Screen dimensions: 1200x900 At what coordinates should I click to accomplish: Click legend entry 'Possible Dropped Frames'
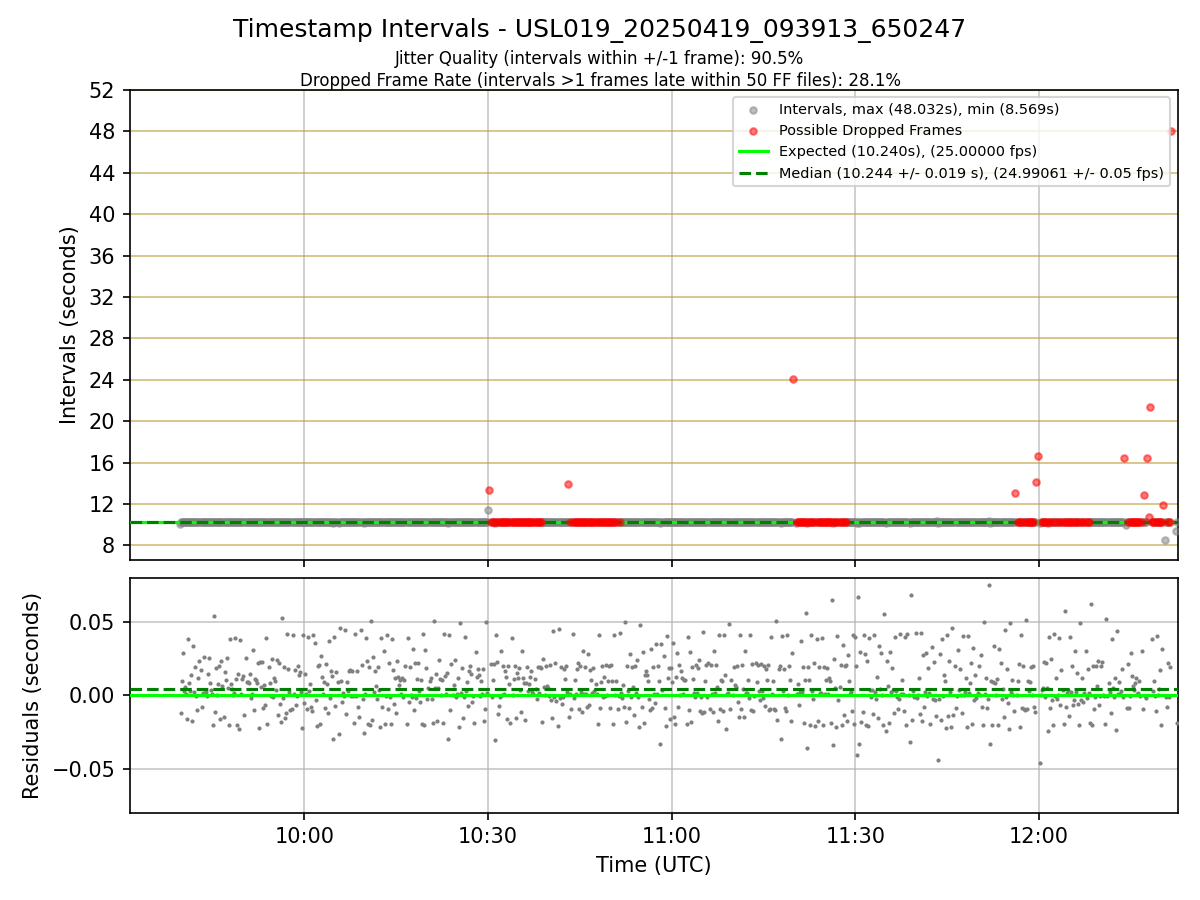click(870, 130)
